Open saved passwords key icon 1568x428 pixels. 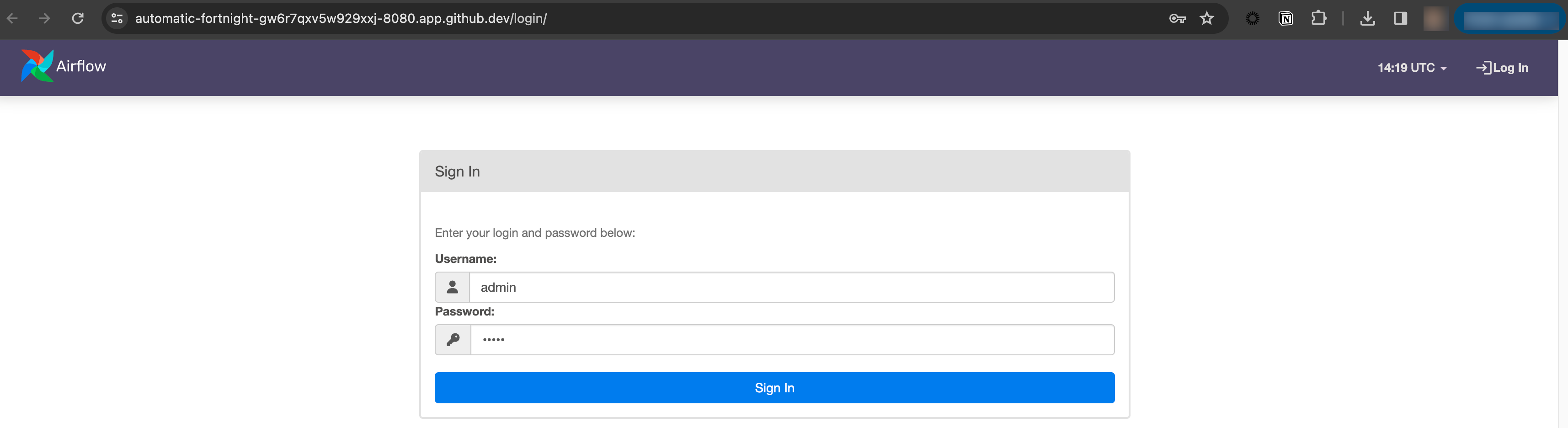point(1177,18)
